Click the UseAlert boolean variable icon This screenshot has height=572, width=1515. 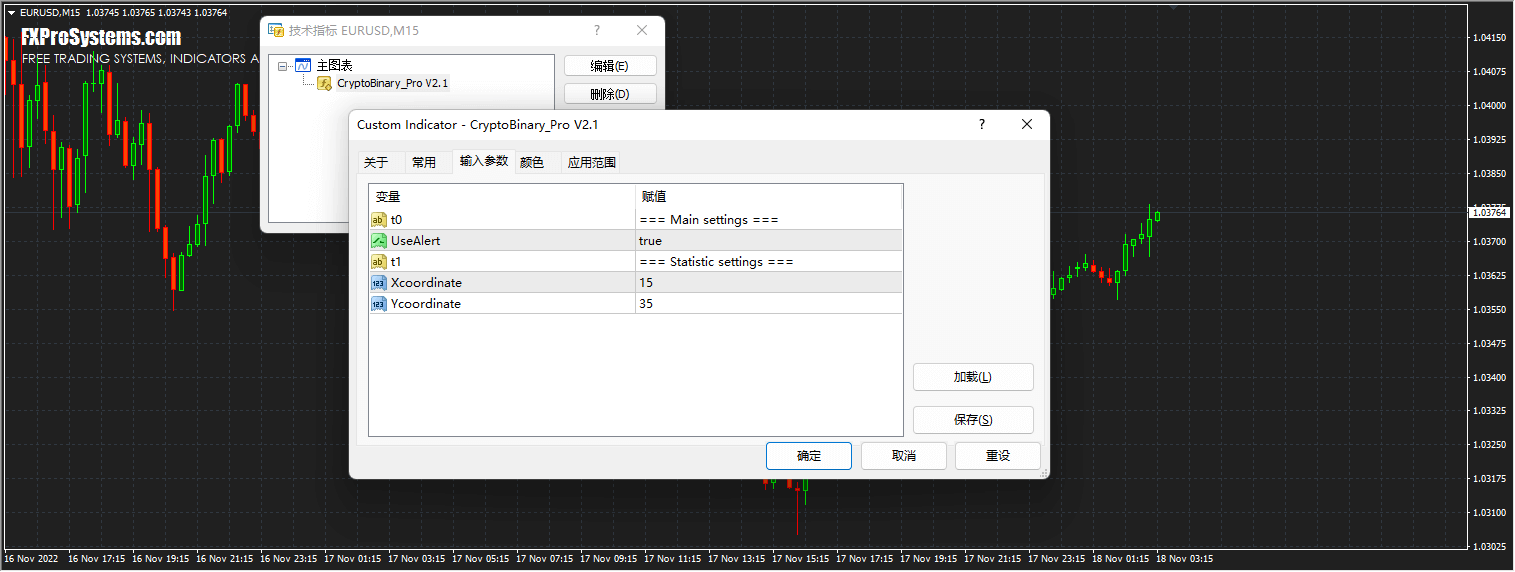coord(379,241)
